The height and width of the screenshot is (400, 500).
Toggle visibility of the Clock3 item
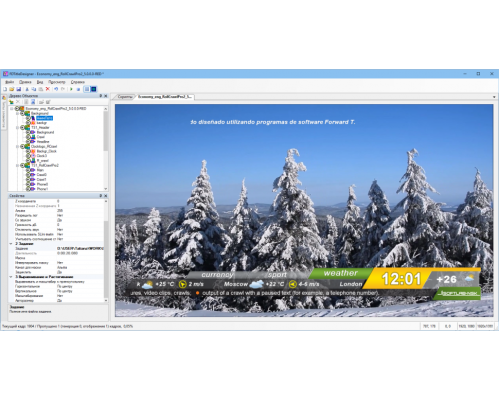pos(28,156)
